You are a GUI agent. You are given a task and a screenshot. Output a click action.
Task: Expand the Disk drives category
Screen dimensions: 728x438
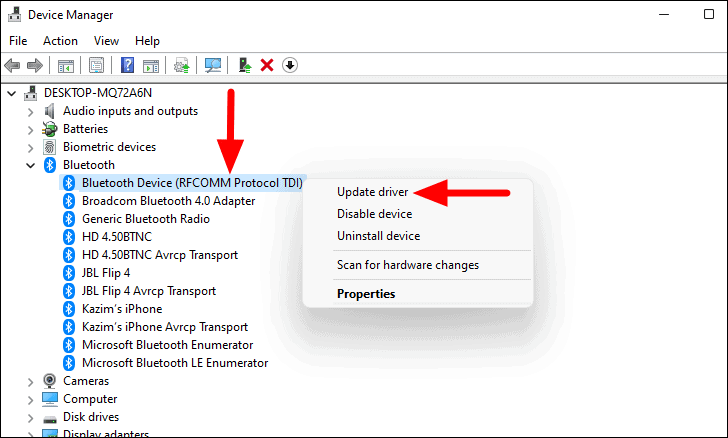[30, 417]
